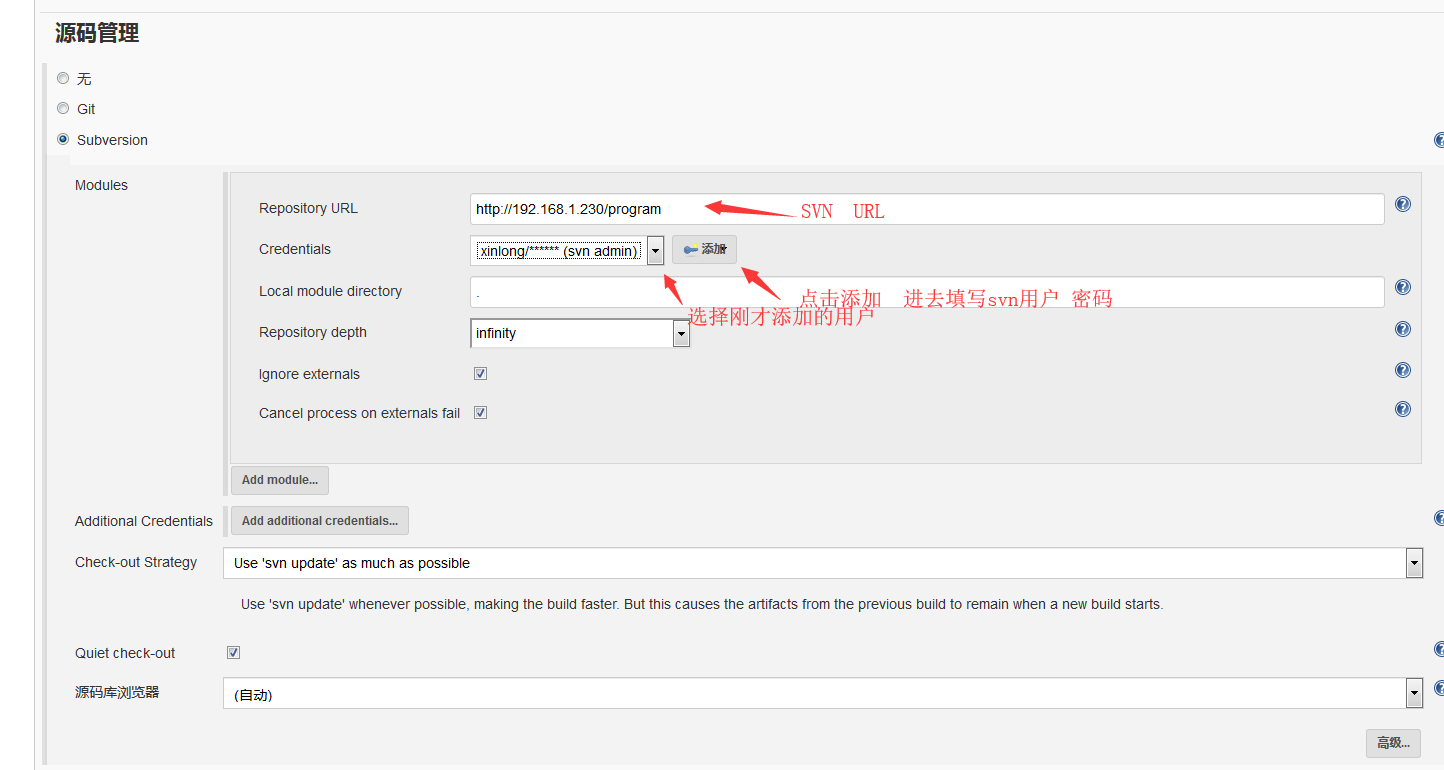Select the Subversion radio button

[63, 139]
